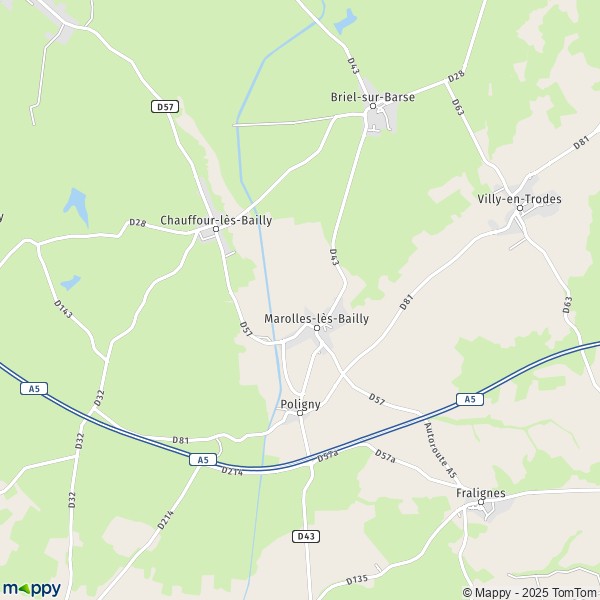Click the Marolles-lès-Bailly place label
The image size is (600, 600).
click(316, 318)
